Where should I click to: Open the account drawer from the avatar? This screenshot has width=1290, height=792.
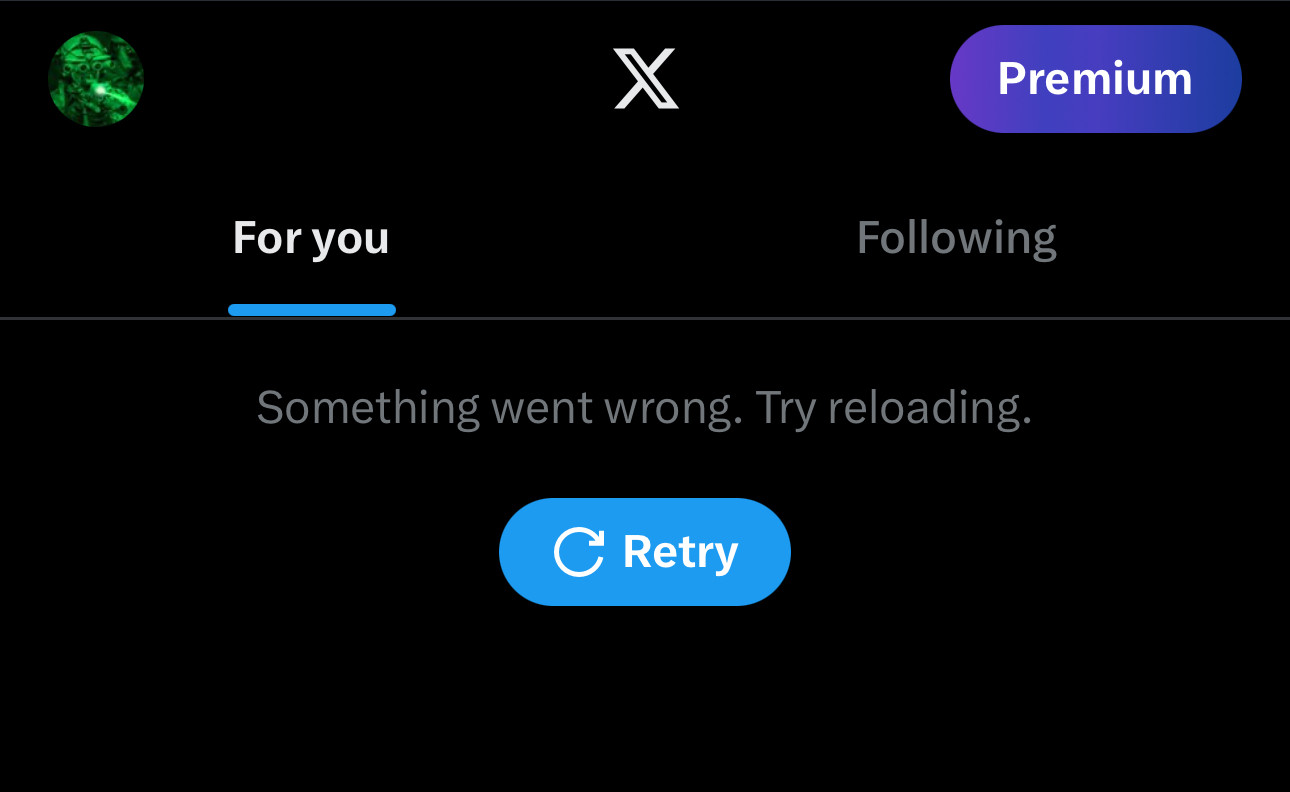[96, 79]
